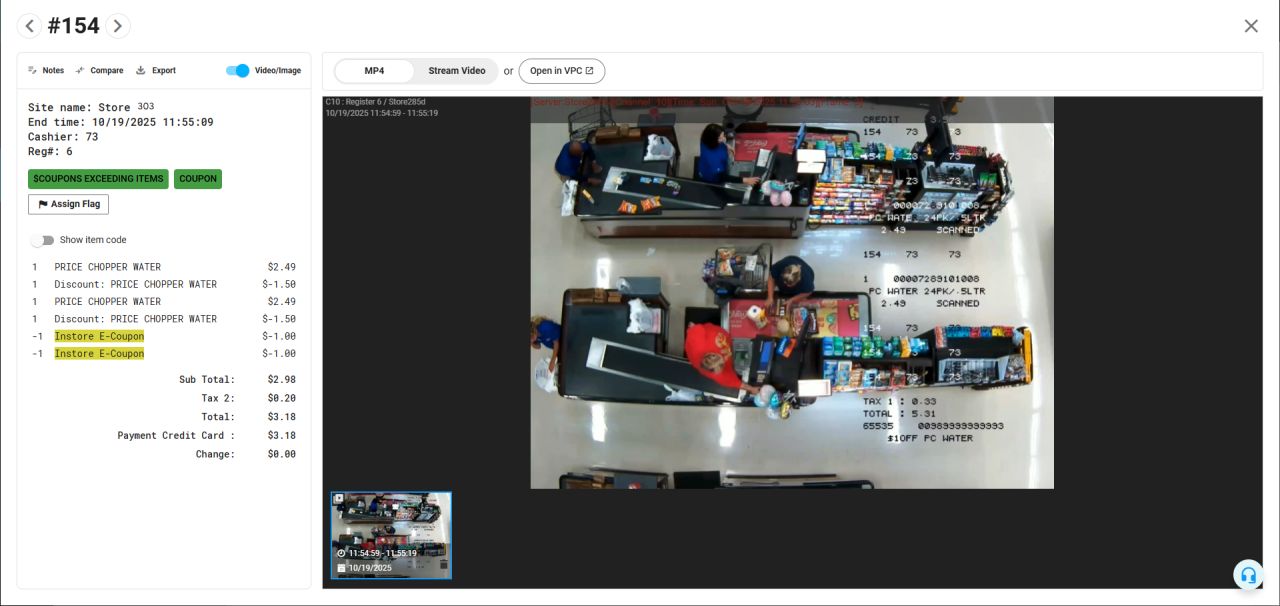Select the green COUPON tag
The image size is (1280, 606).
(x=198, y=179)
